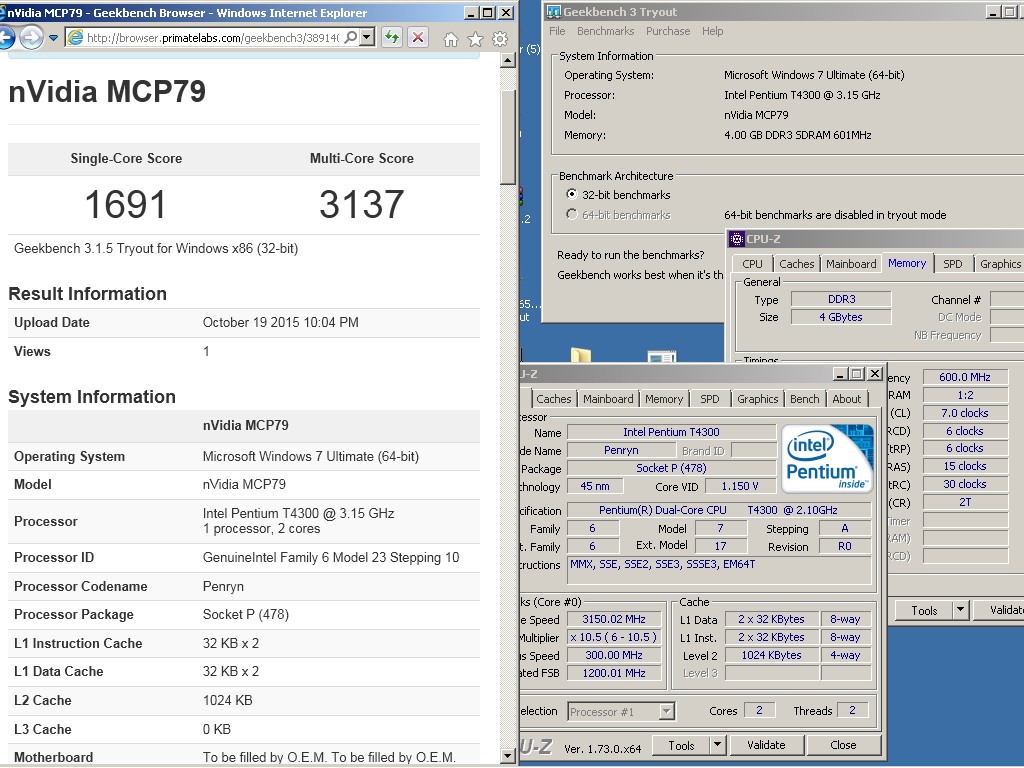Open Favorites star icon

click(x=475, y=39)
